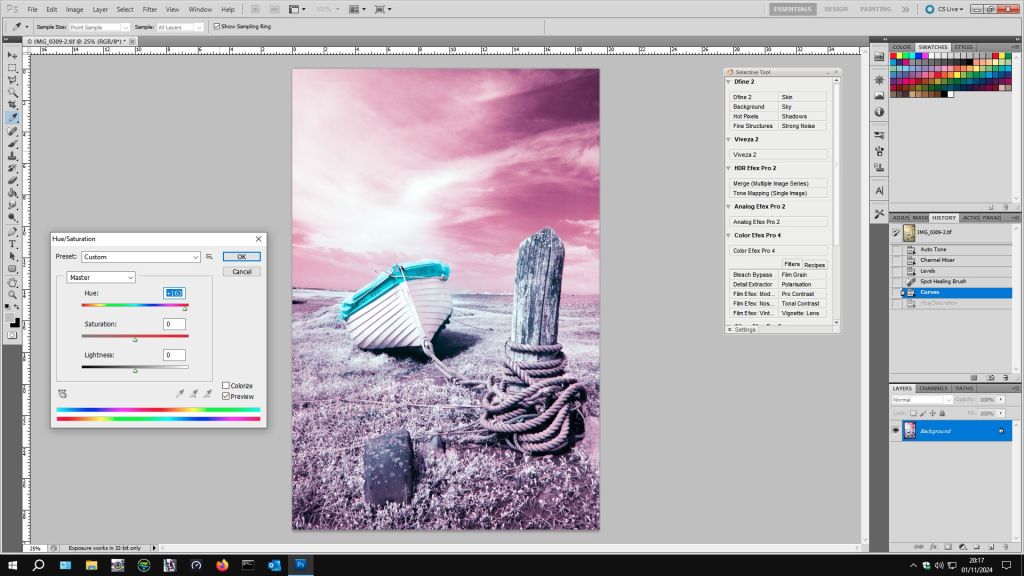Uncheck the Preview checkbox

[x=226, y=396]
